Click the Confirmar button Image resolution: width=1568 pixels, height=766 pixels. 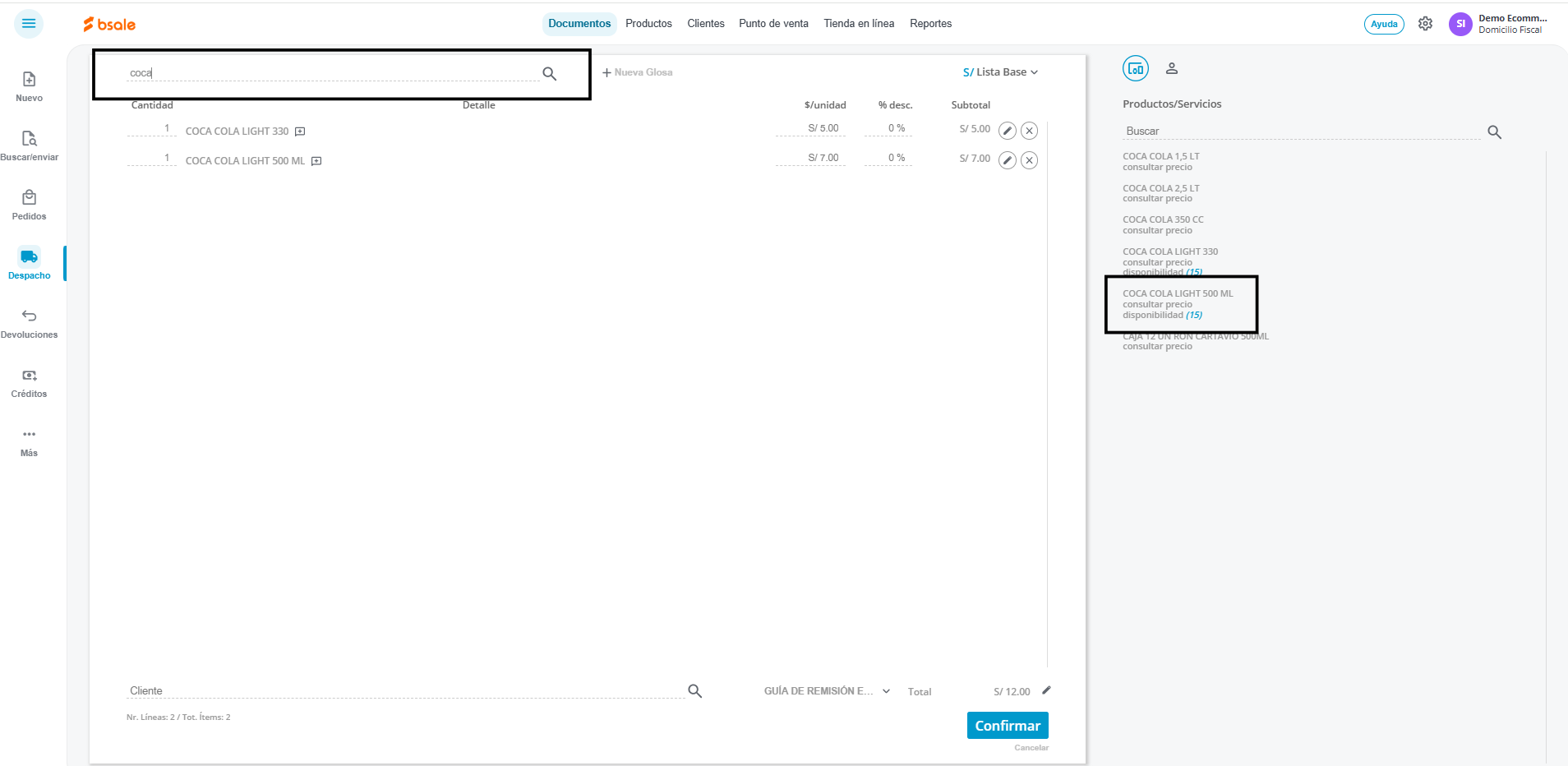[1008, 726]
